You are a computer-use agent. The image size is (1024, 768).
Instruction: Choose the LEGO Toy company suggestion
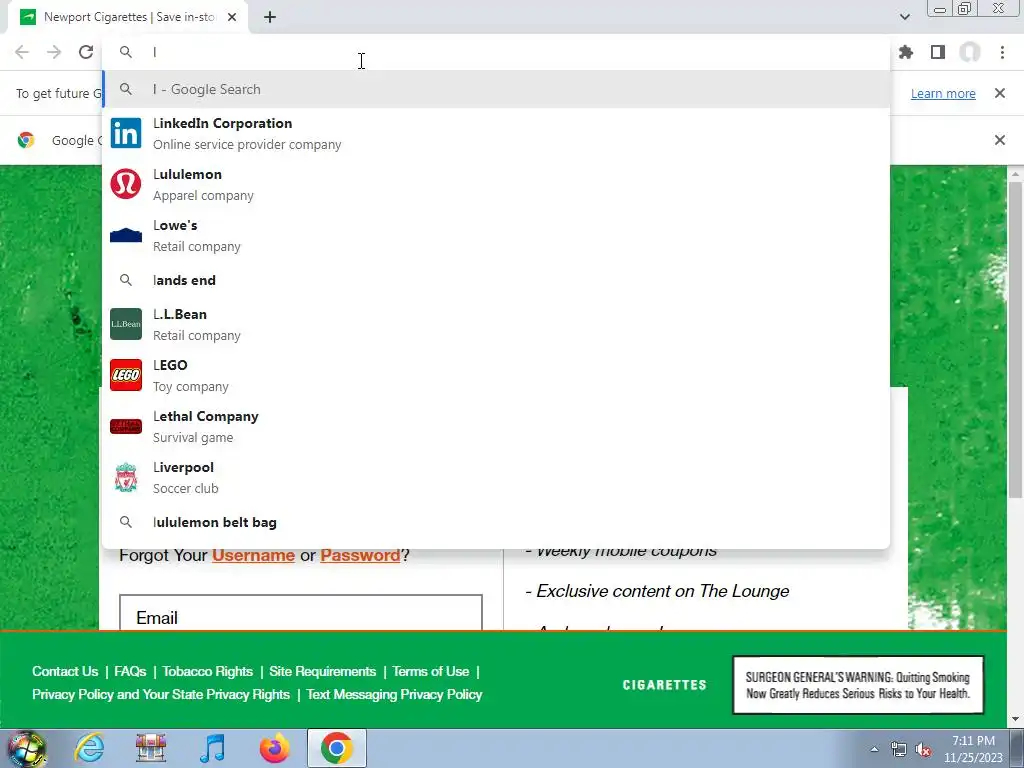[496, 376]
